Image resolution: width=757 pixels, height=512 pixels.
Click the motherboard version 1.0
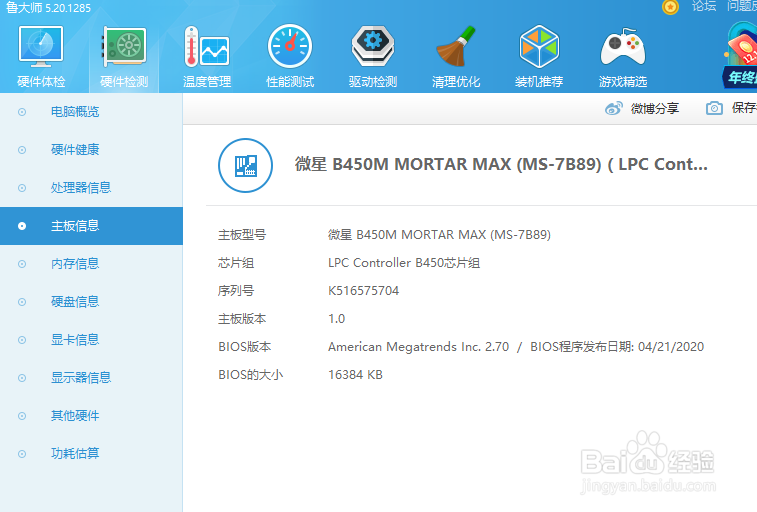point(336,319)
